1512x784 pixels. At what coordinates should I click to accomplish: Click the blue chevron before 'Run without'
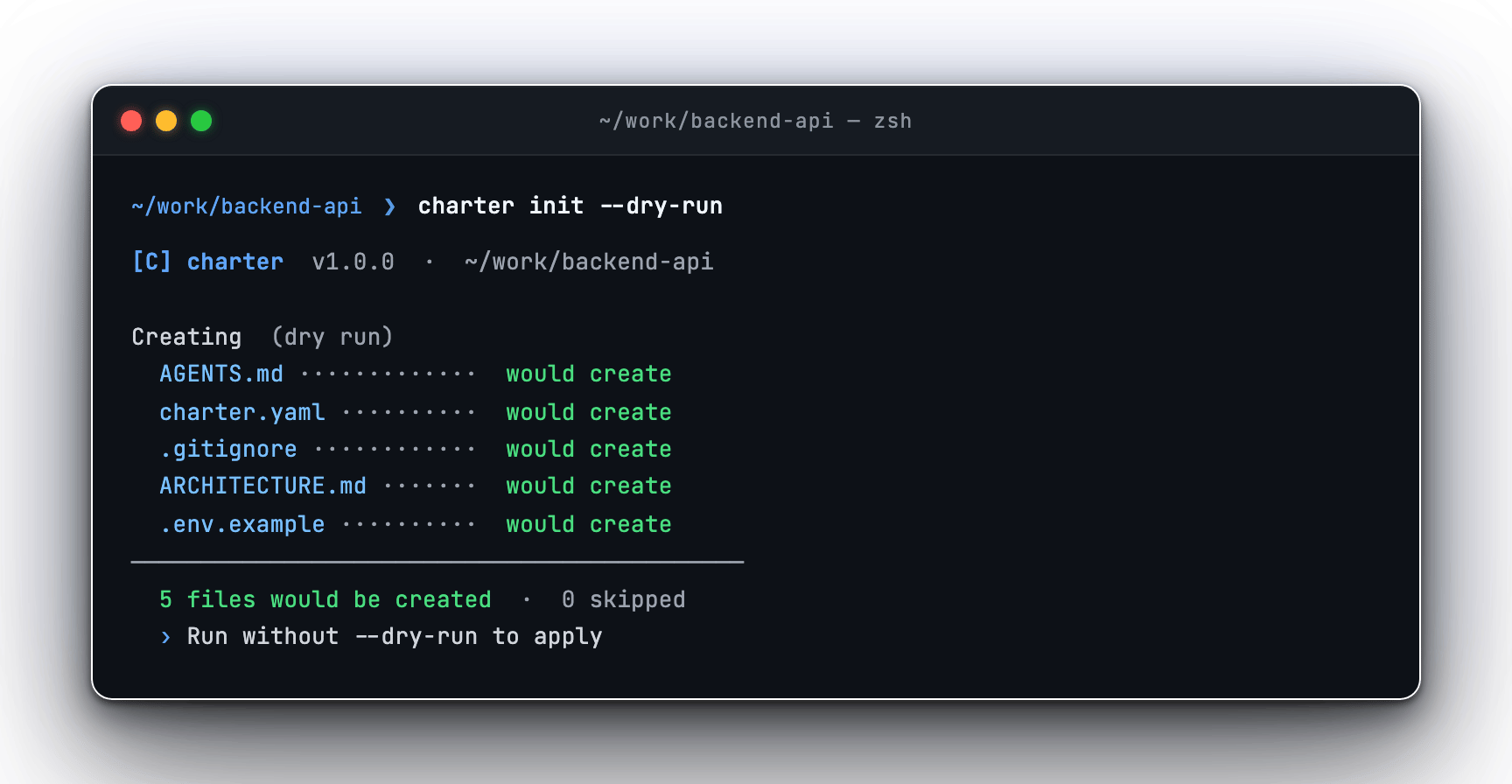165,637
